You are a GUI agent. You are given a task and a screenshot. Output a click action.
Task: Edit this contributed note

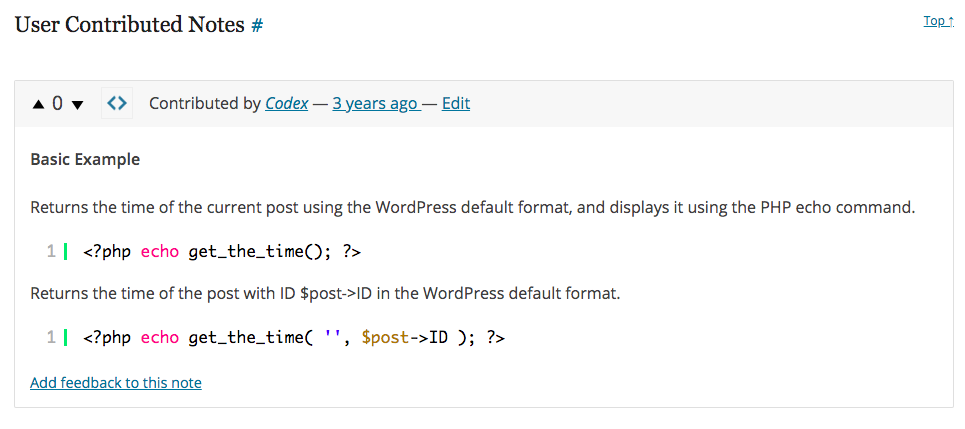pos(455,103)
